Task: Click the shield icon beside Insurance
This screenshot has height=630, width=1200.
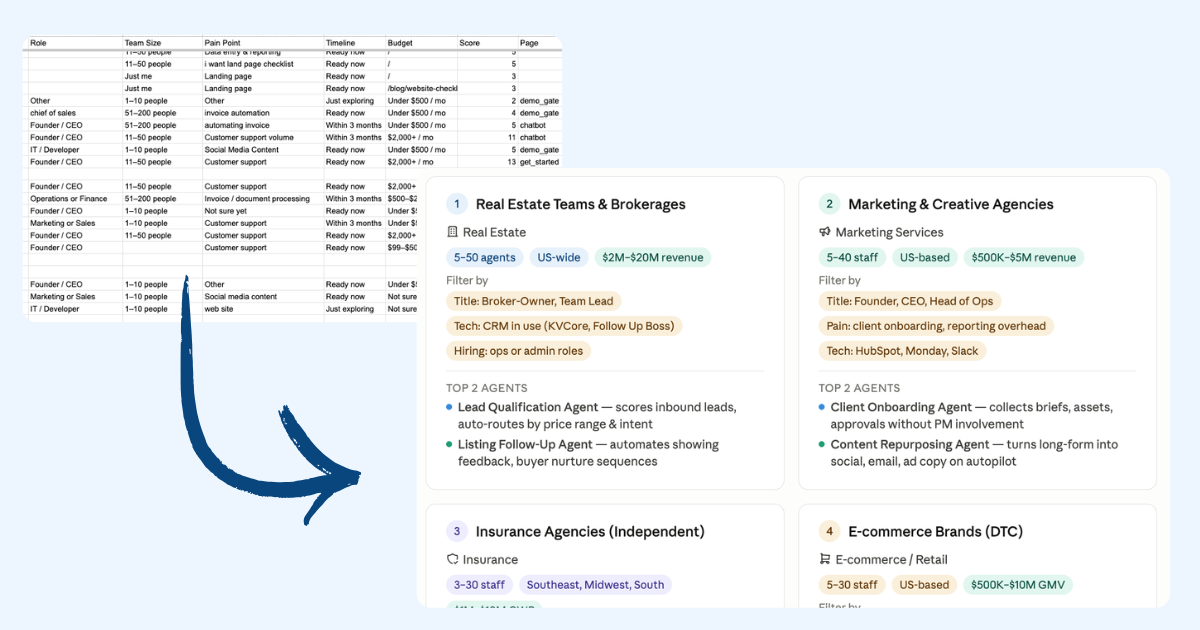Action: tap(452, 559)
